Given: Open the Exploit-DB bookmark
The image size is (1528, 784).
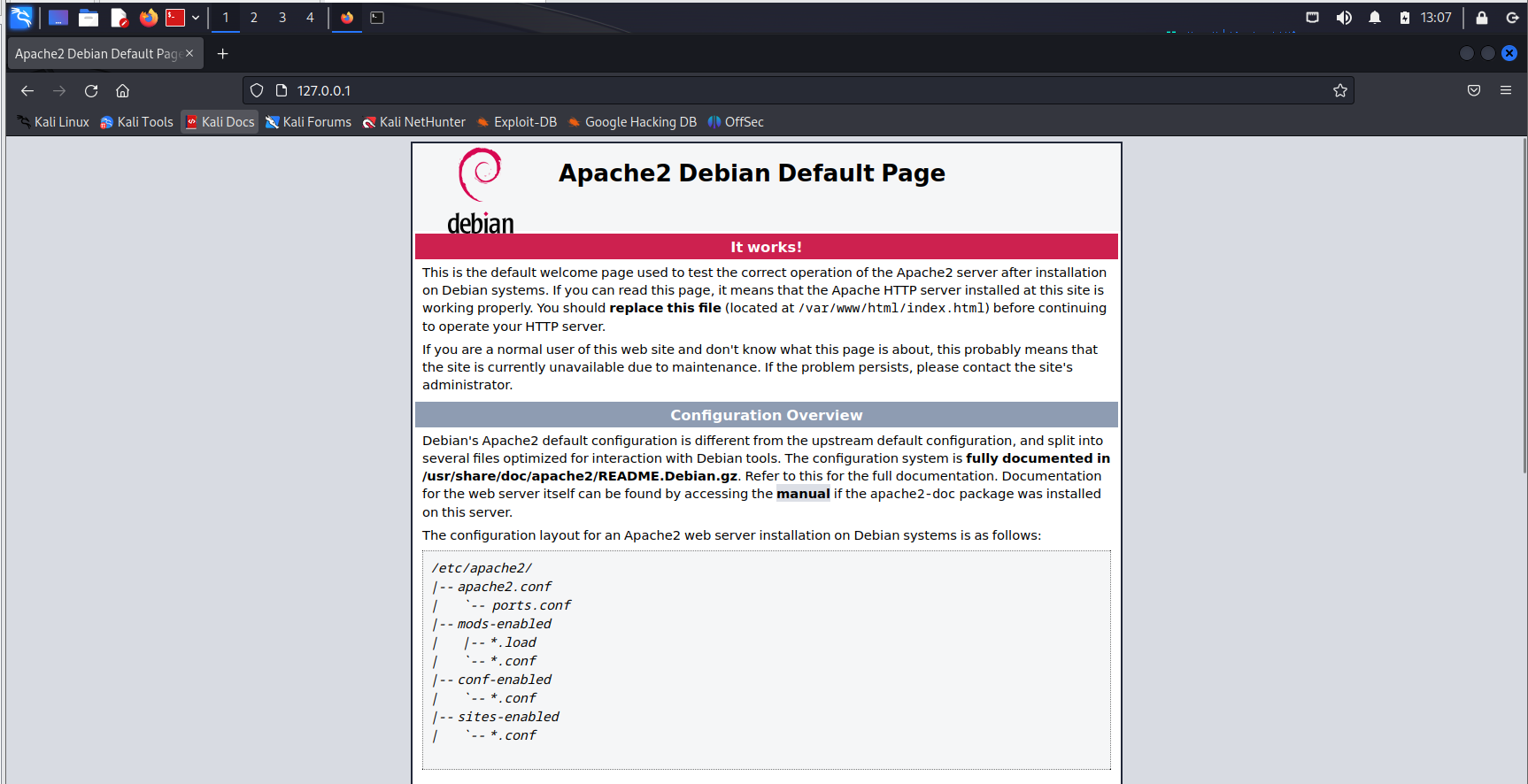Looking at the screenshot, I should (x=517, y=122).
